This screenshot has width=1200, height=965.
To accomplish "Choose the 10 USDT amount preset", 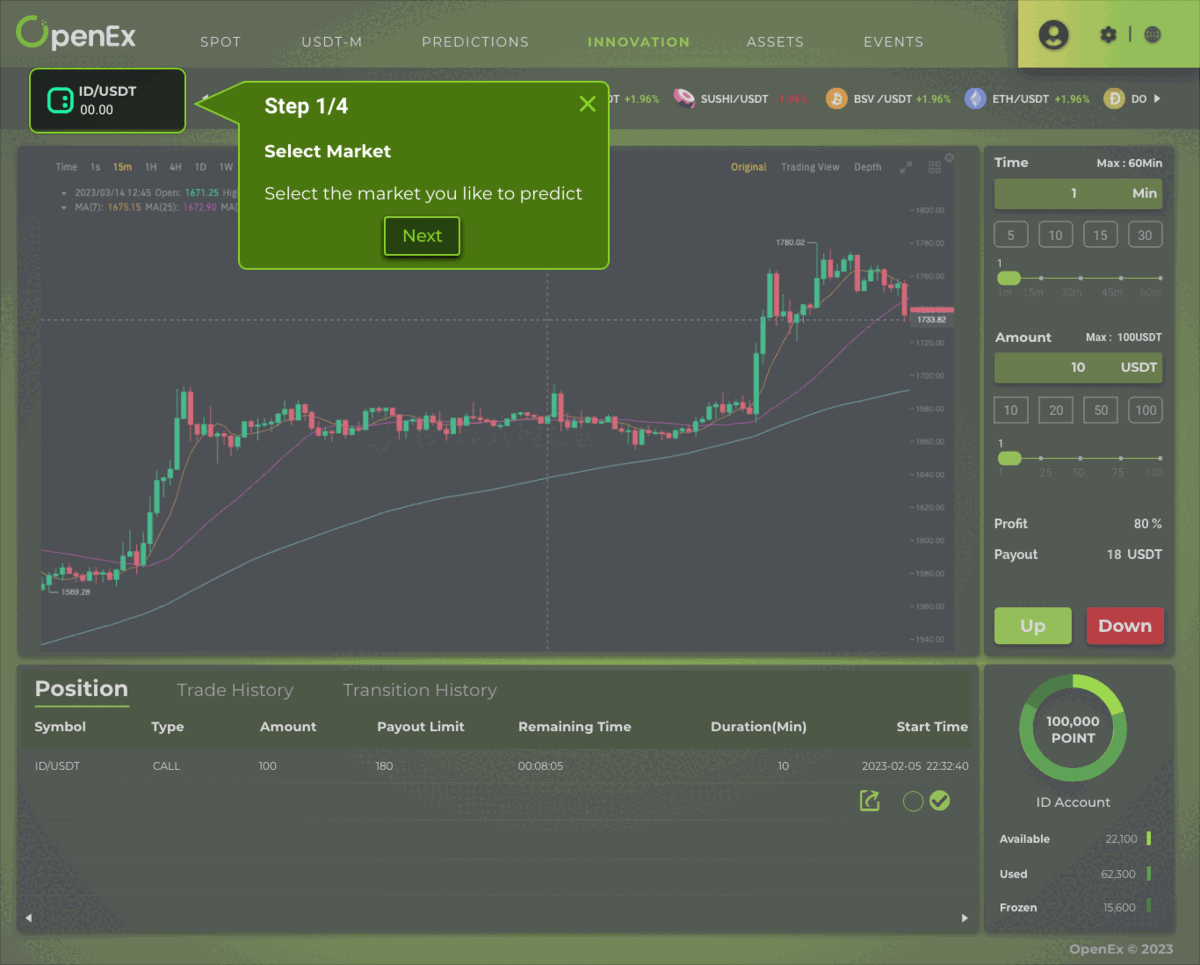I will (x=1011, y=410).
